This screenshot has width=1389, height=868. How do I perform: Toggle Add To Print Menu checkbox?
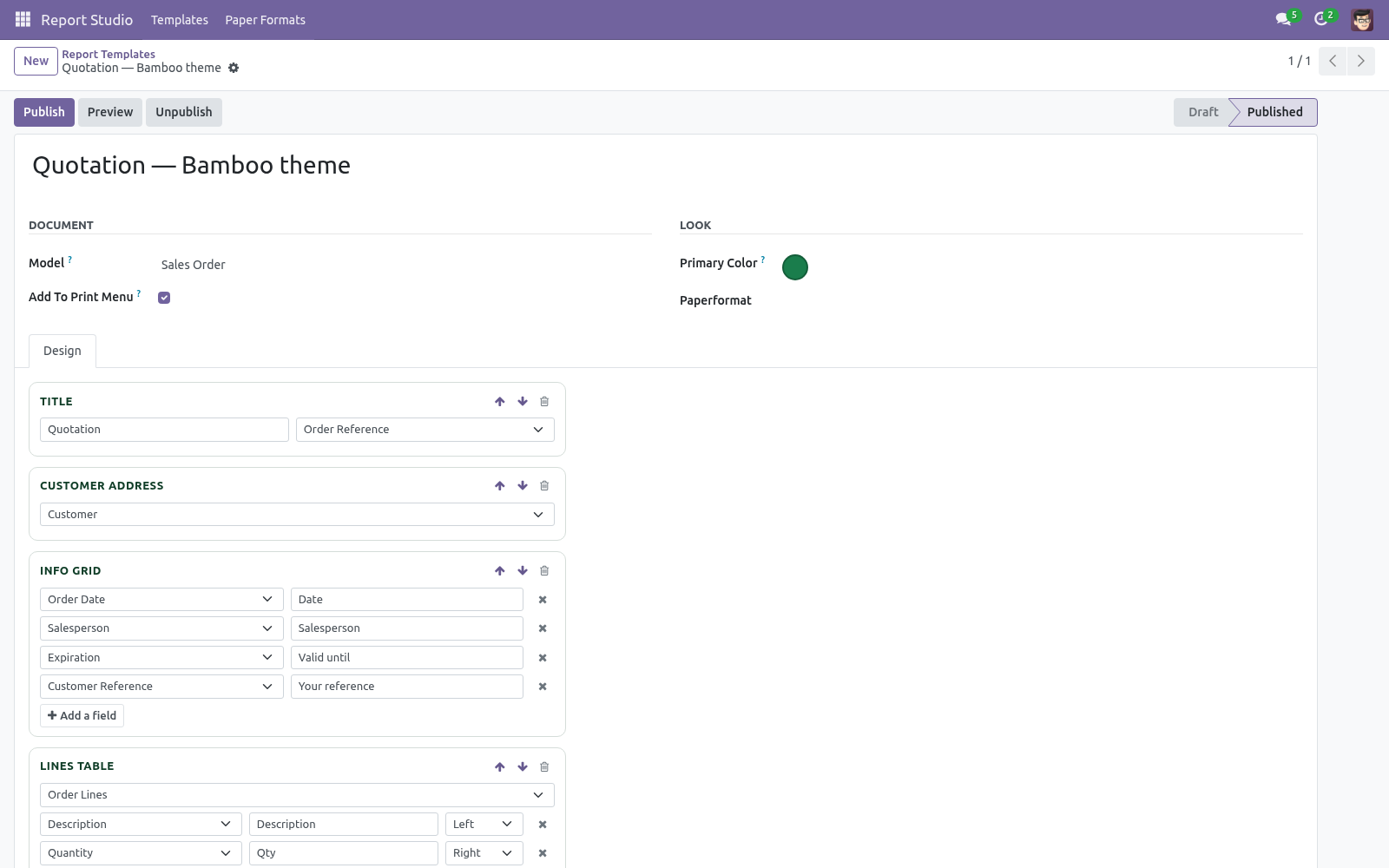(164, 298)
